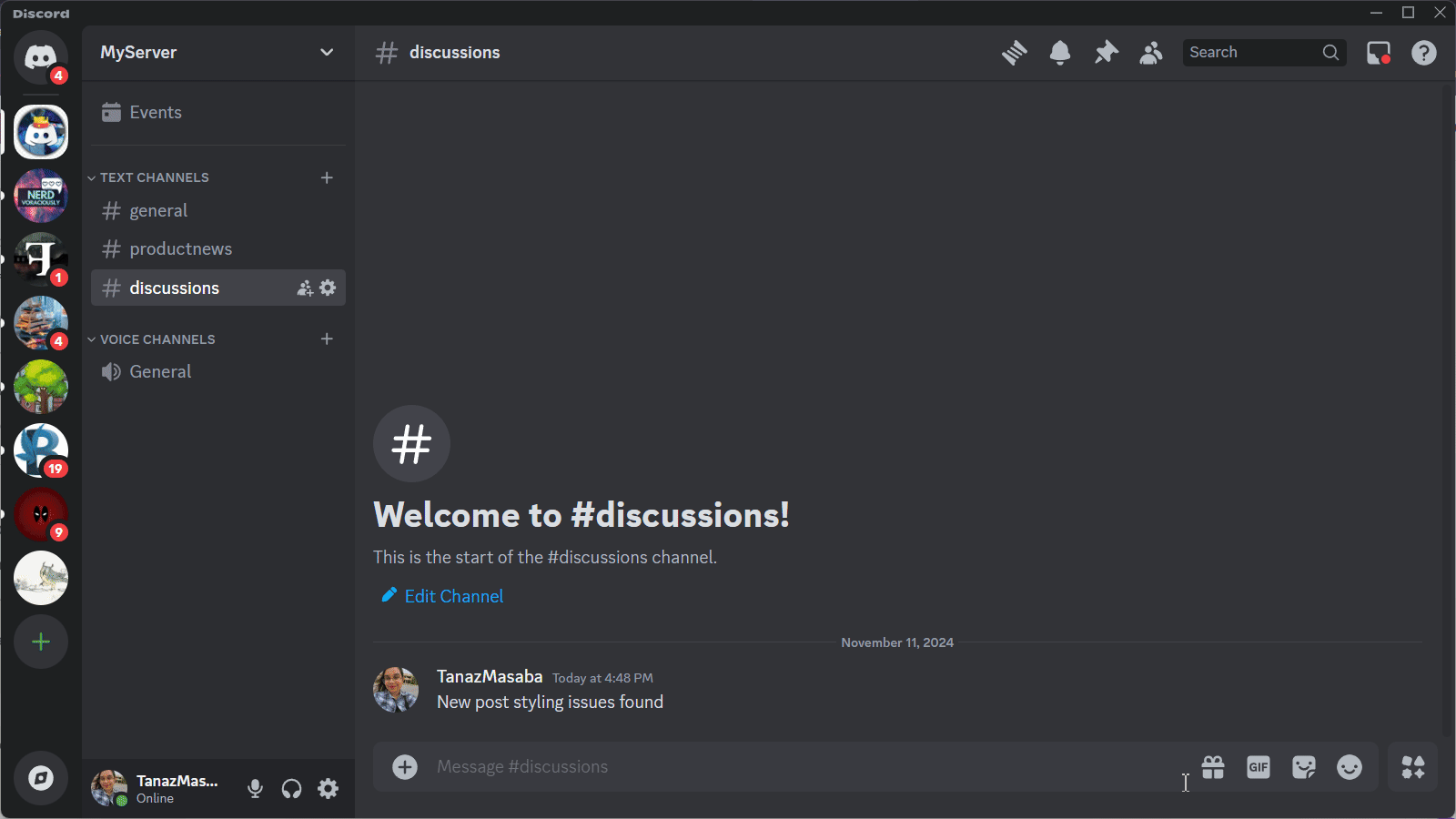This screenshot has height=819, width=1456.
Task: Open the GIF picker
Action: pos(1259,767)
